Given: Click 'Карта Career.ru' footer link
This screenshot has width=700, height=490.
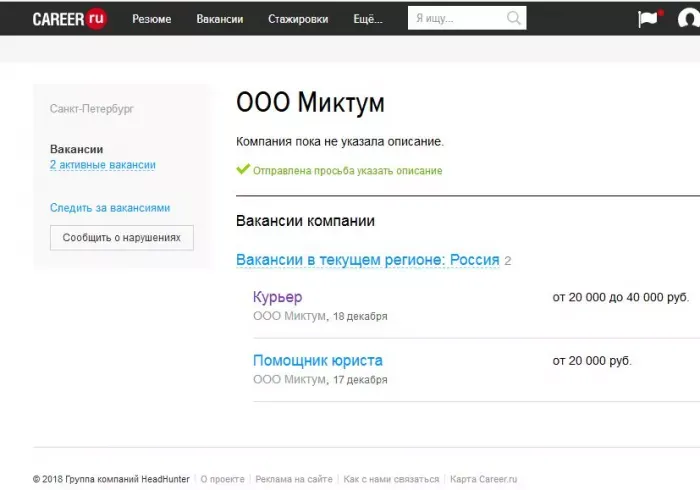Looking at the screenshot, I should [483, 479].
